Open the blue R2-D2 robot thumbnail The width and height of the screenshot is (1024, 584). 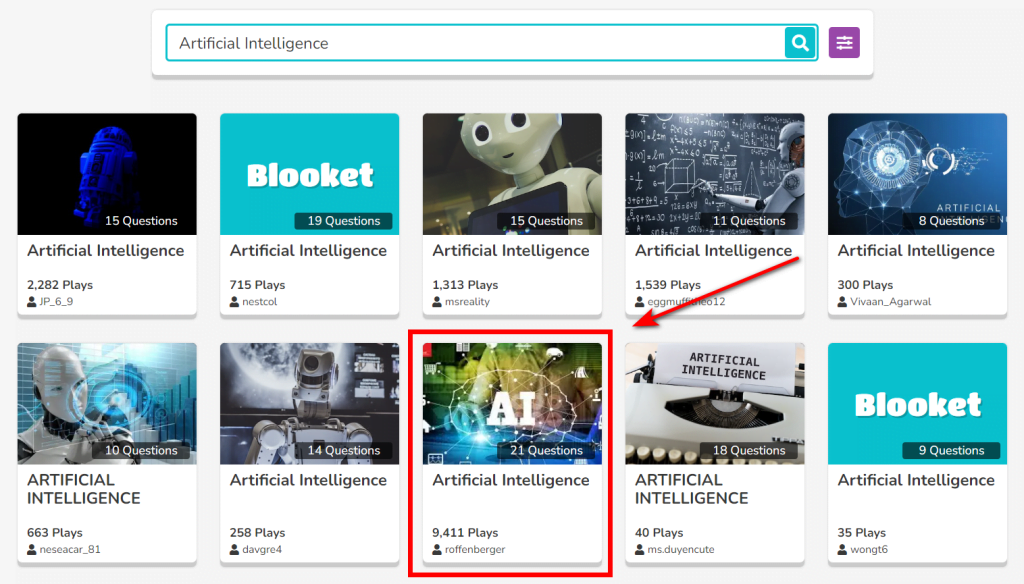tap(107, 173)
